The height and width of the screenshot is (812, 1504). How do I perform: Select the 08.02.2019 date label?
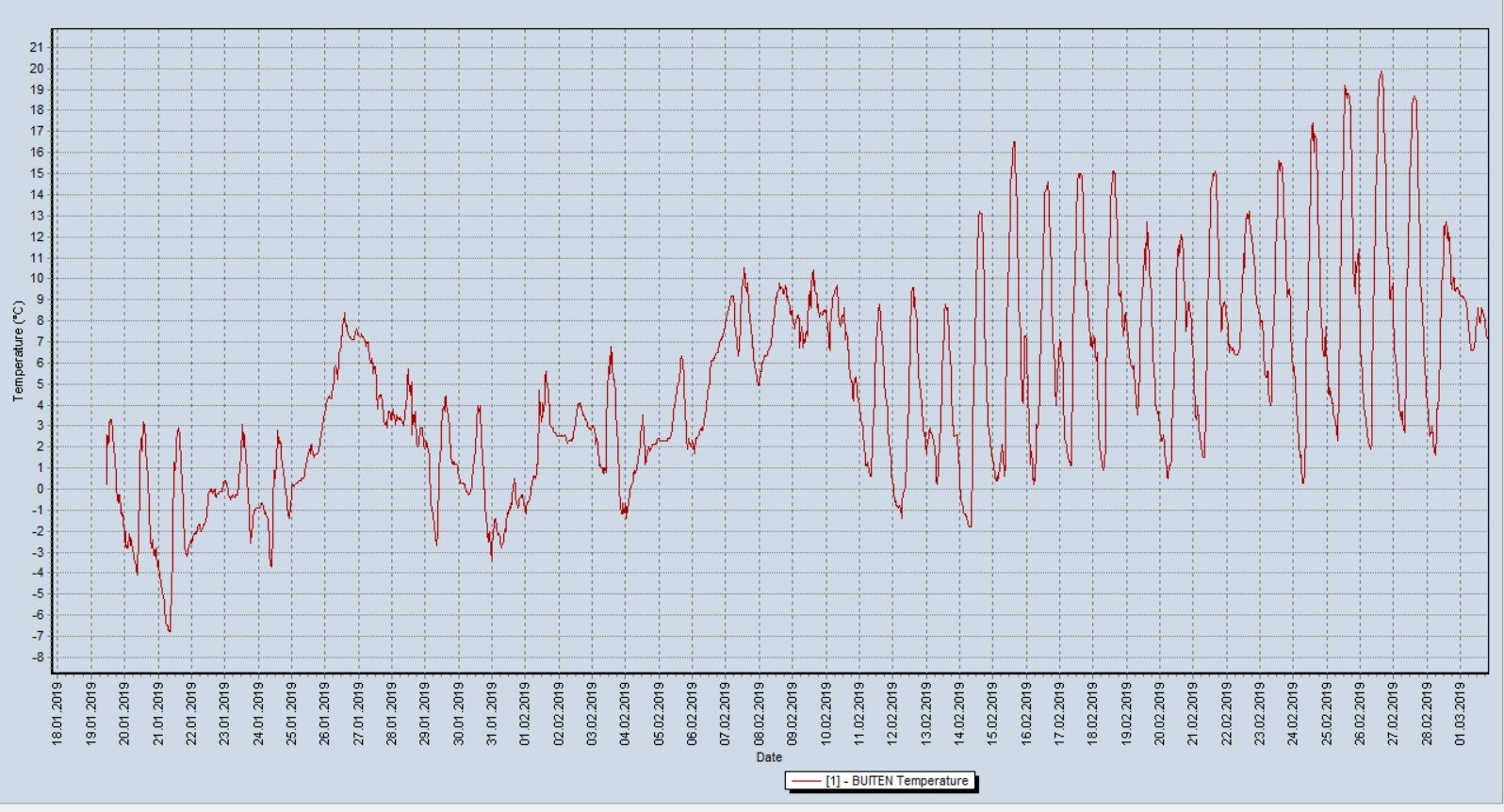point(759,713)
